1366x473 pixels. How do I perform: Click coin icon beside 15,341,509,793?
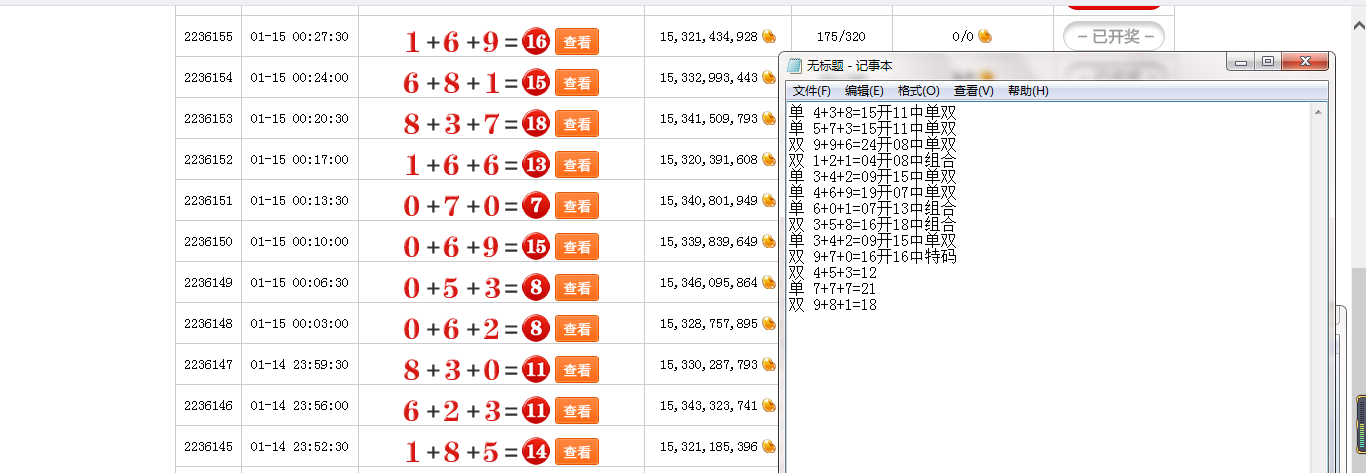point(769,118)
